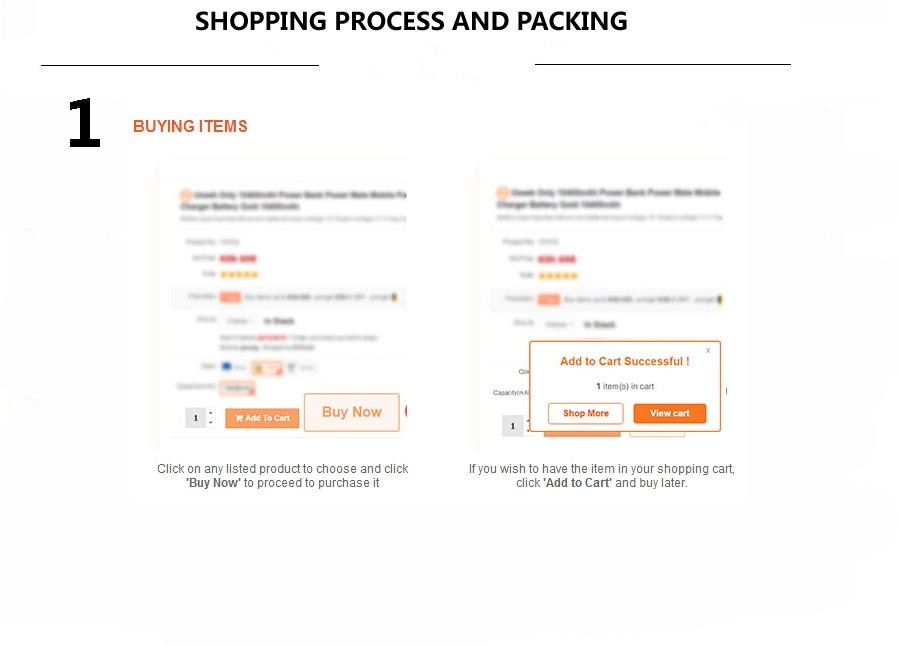Select the highlighted capacity option box
The height and width of the screenshot is (646, 900).
(x=237, y=388)
